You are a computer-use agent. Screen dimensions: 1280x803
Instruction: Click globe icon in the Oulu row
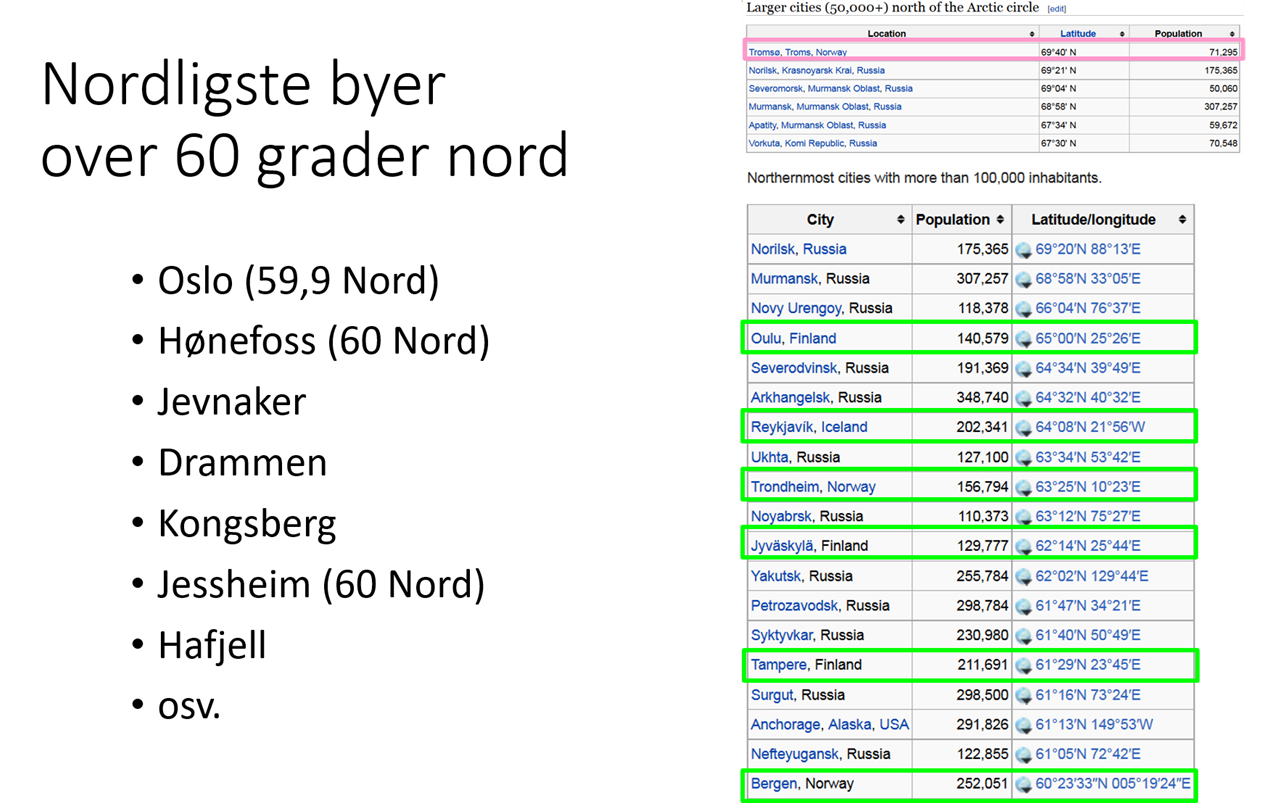click(x=1024, y=339)
